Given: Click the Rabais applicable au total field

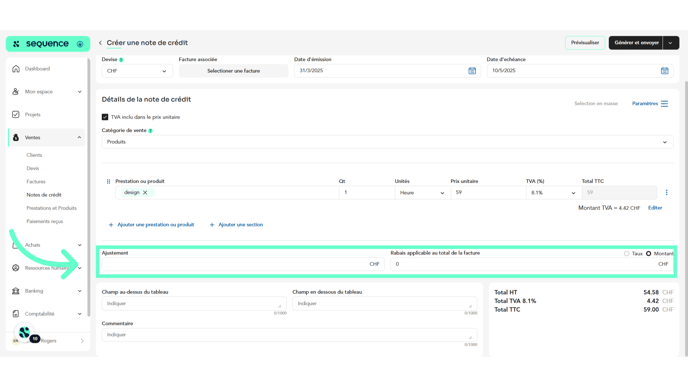Looking at the screenshot, I should click(x=532, y=264).
